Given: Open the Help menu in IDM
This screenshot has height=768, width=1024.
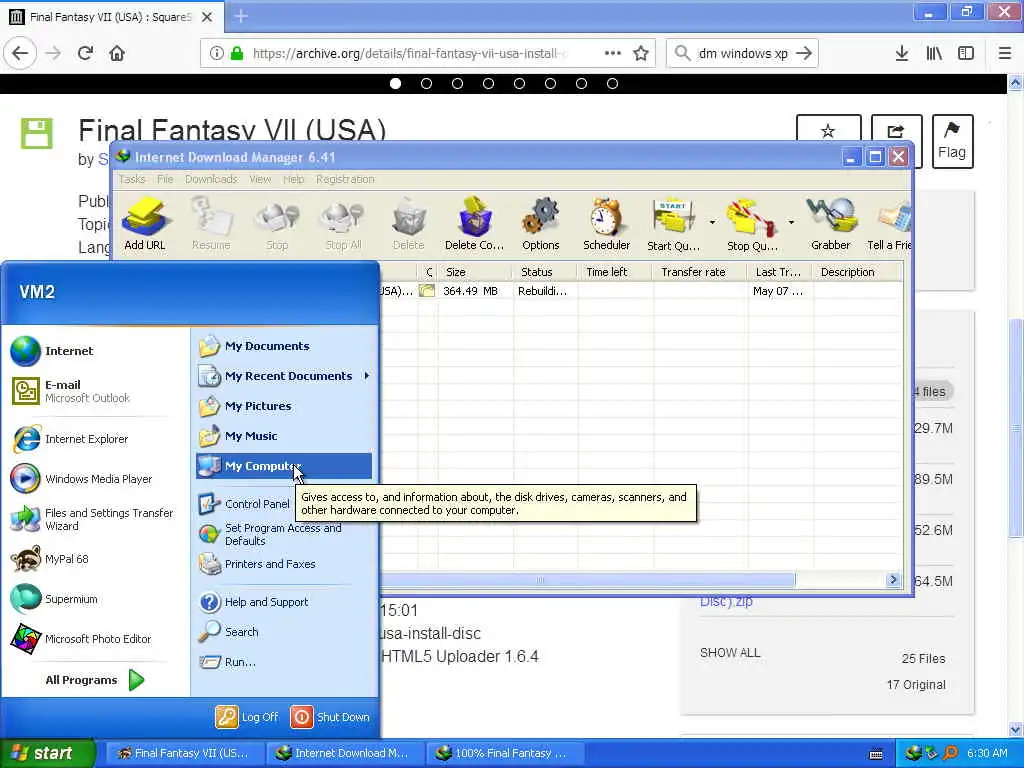Looking at the screenshot, I should (x=293, y=179).
